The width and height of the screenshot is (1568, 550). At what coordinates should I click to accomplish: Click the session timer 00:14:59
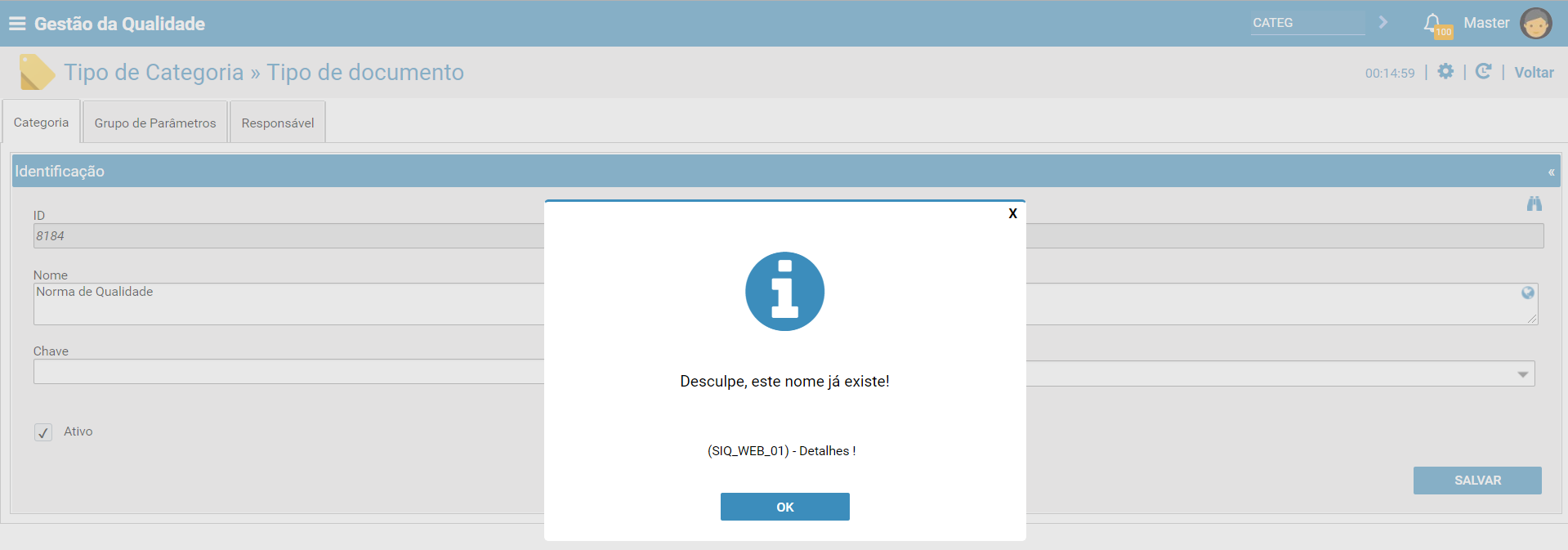coord(1390,73)
